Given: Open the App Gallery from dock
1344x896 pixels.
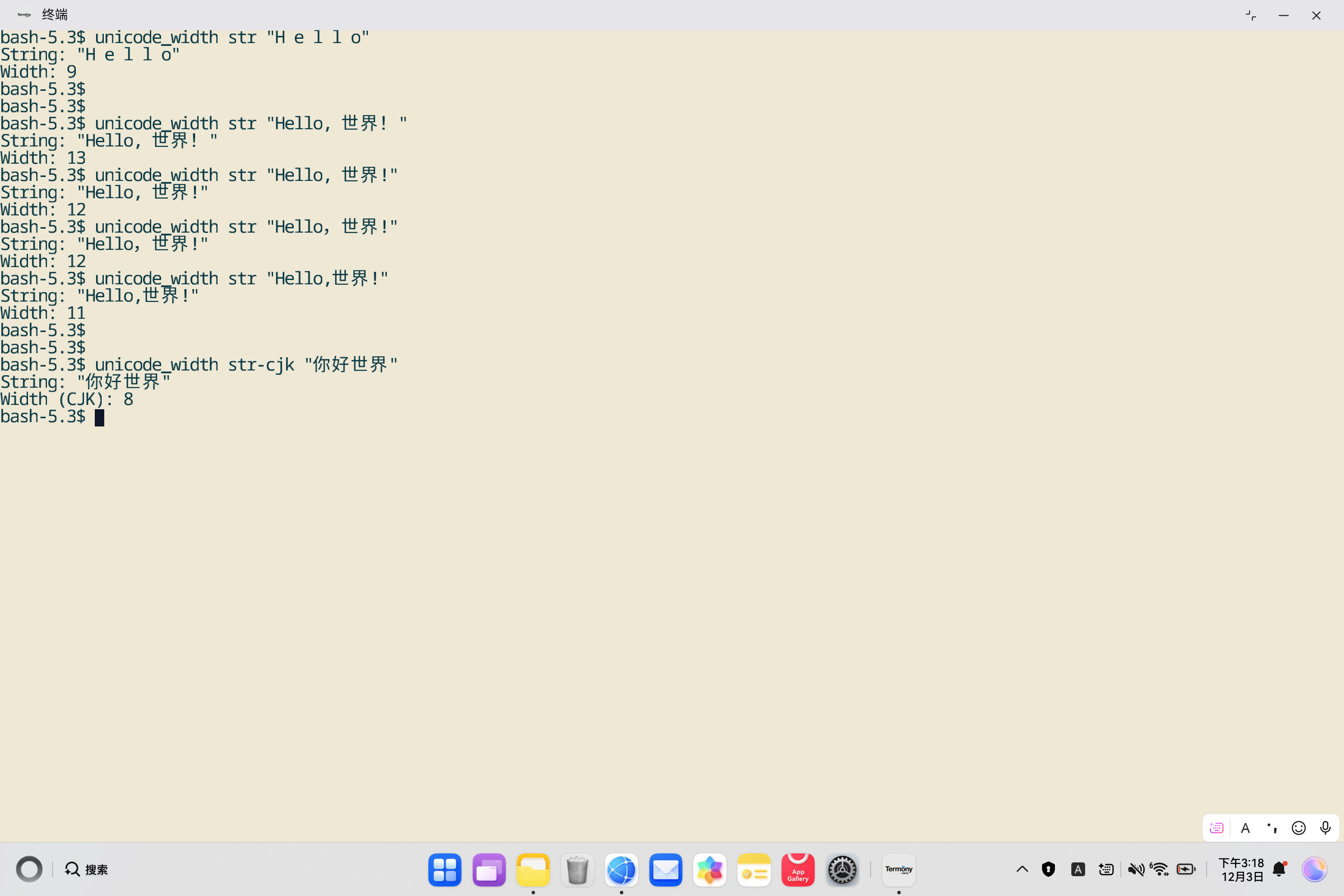Looking at the screenshot, I should click(798, 869).
